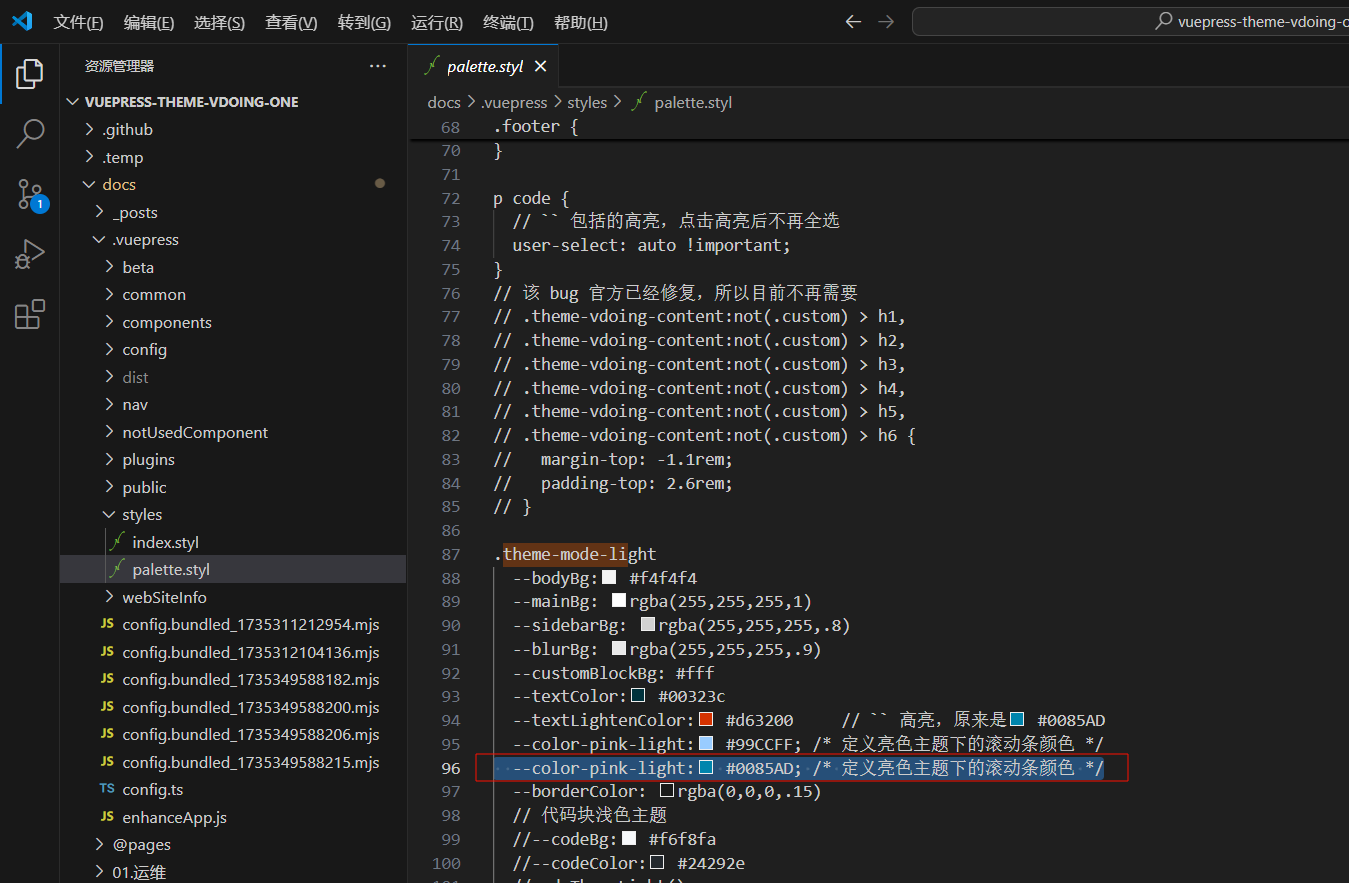Open the Extensions view
Screen dimensions: 1349x883
coord(30,315)
